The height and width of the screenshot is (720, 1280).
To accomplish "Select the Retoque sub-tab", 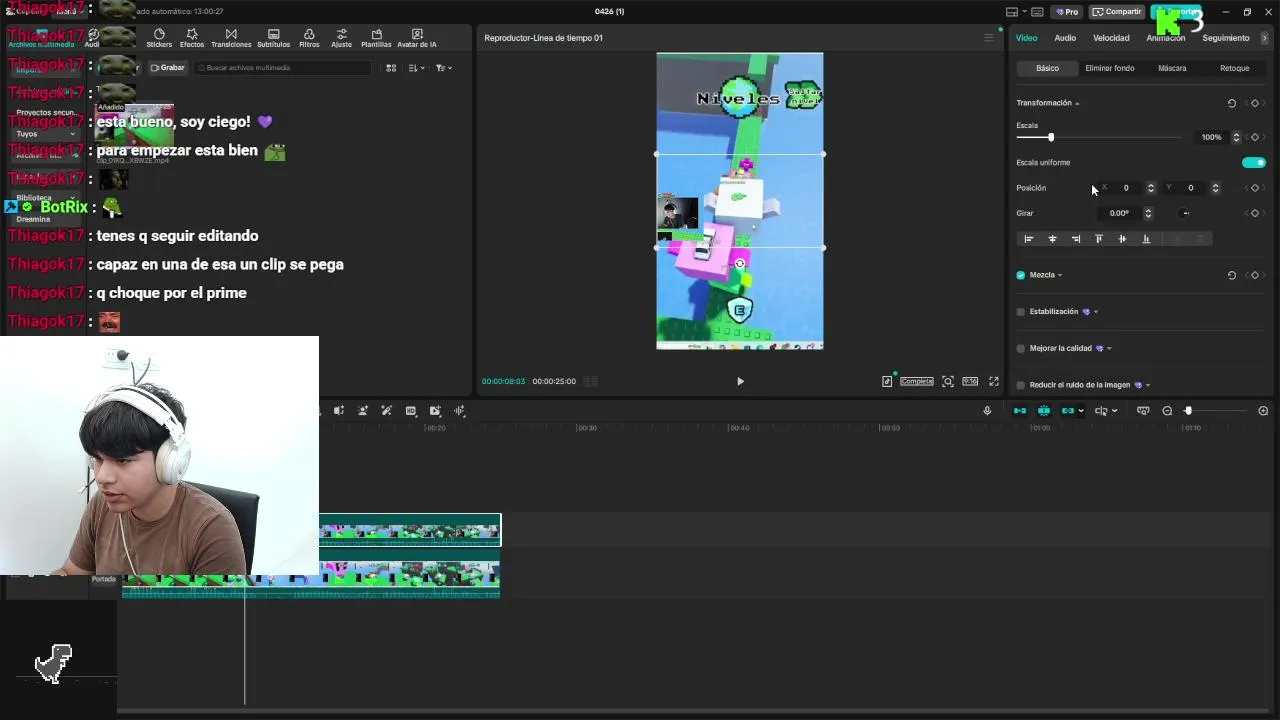I will (1234, 68).
